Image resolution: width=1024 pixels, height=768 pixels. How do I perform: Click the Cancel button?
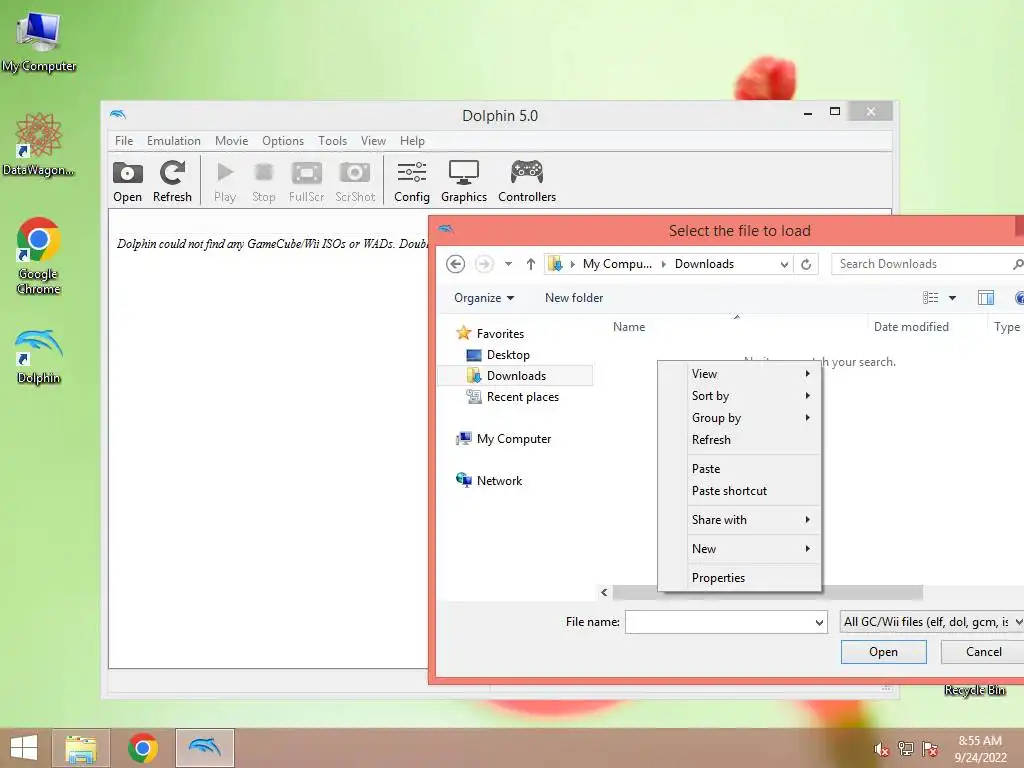coord(983,652)
